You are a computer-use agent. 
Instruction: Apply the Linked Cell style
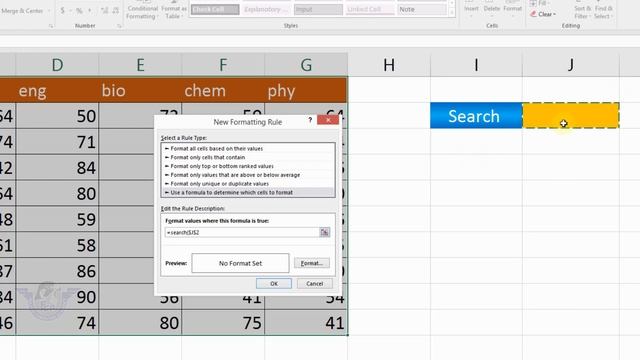370,9
